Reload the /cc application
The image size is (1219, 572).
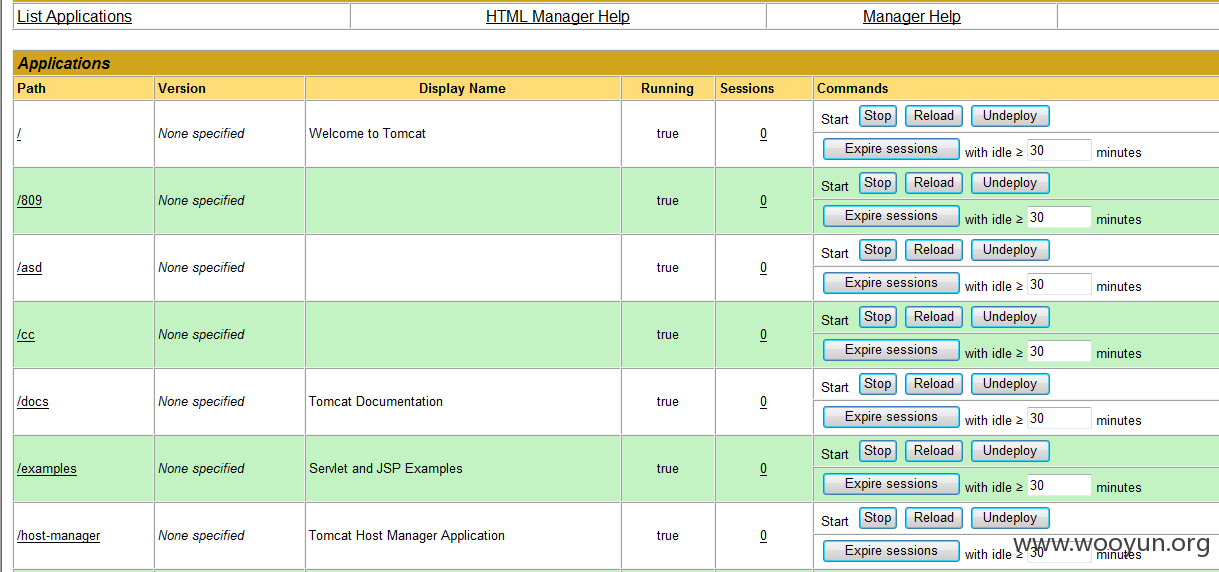pos(934,317)
